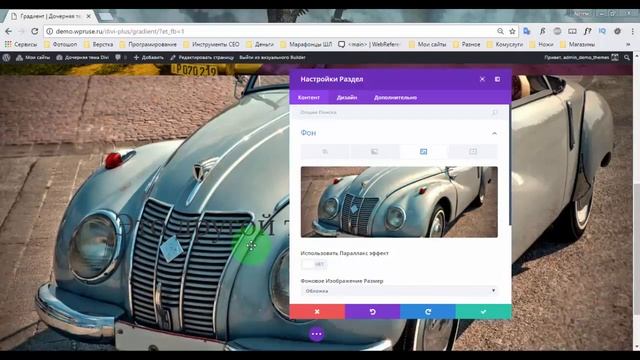Click the comments bubble icon in the admin bar

118,58
